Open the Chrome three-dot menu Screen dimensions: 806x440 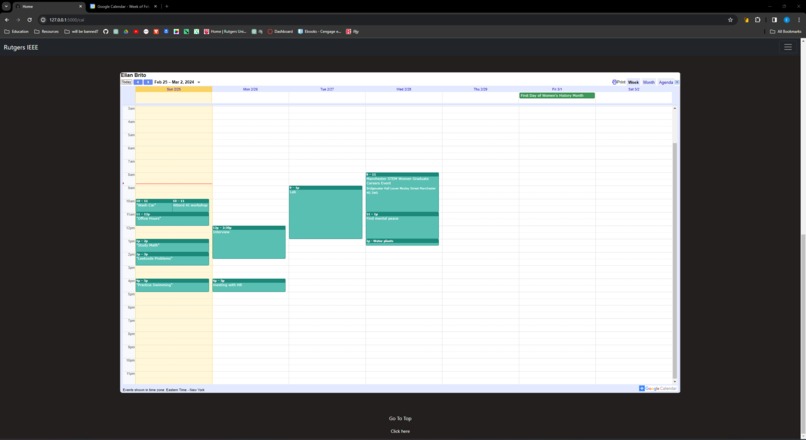click(799, 20)
